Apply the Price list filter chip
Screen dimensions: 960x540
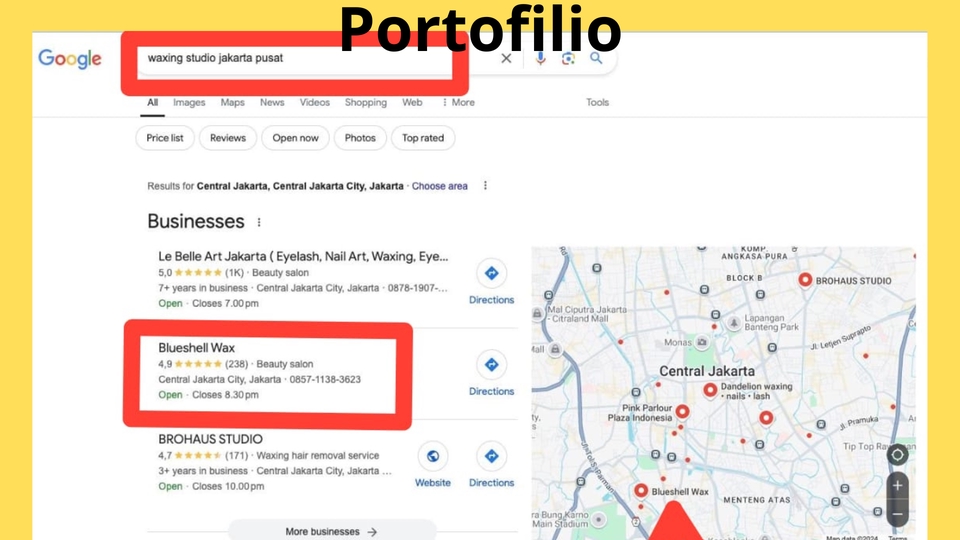coord(165,138)
